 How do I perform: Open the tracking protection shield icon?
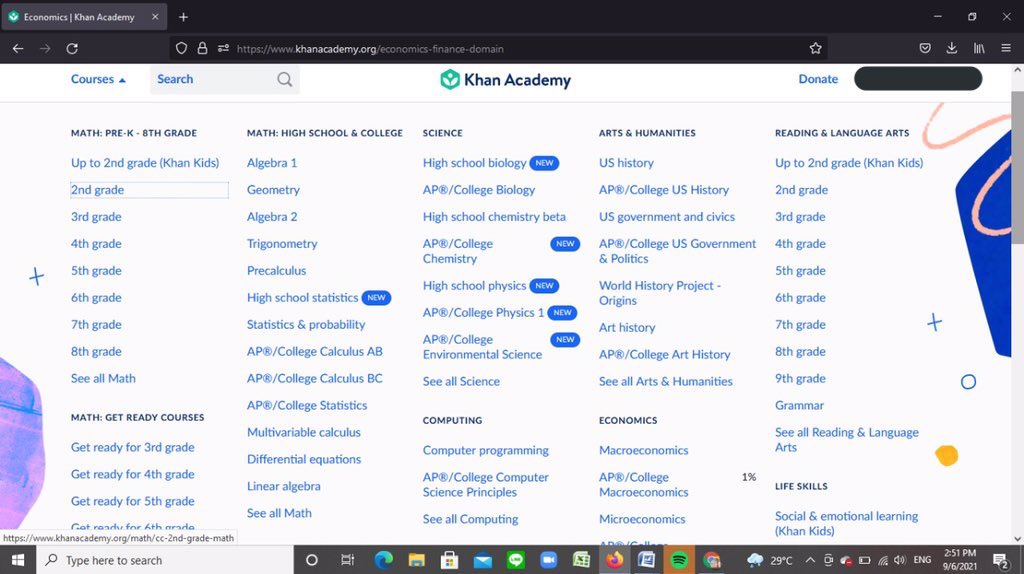click(x=182, y=48)
